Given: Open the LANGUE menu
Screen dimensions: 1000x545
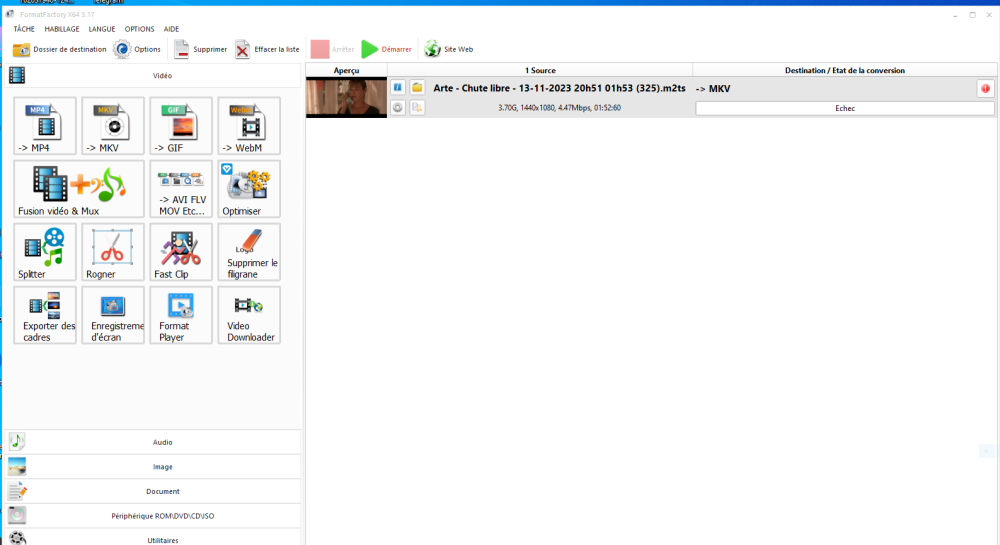Looking at the screenshot, I should pyautogui.click(x=102, y=29).
